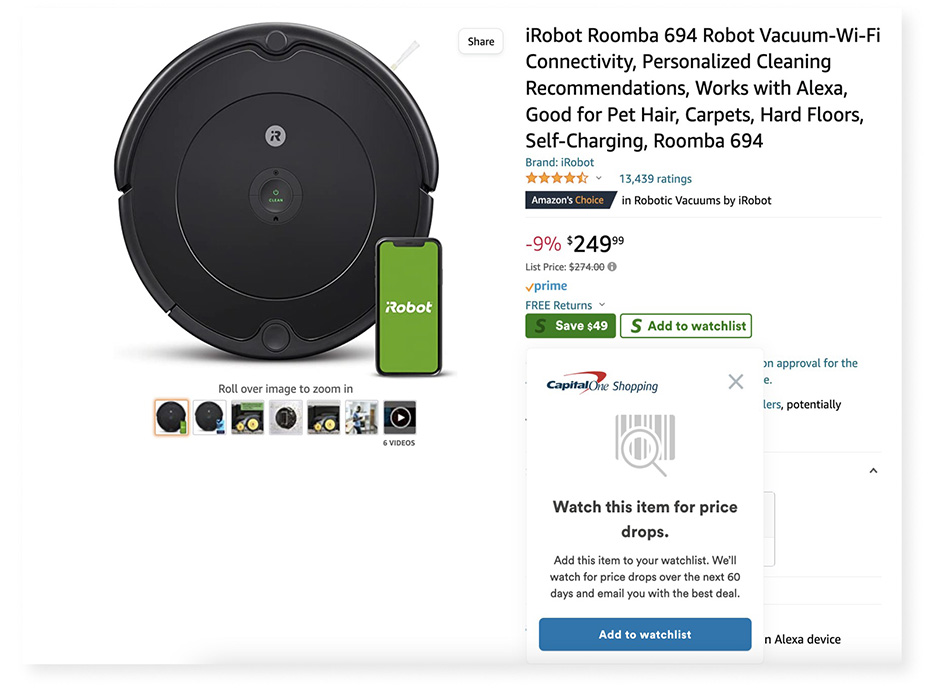
Task: Collapse the section with the up chevron
Action: [x=873, y=470]
